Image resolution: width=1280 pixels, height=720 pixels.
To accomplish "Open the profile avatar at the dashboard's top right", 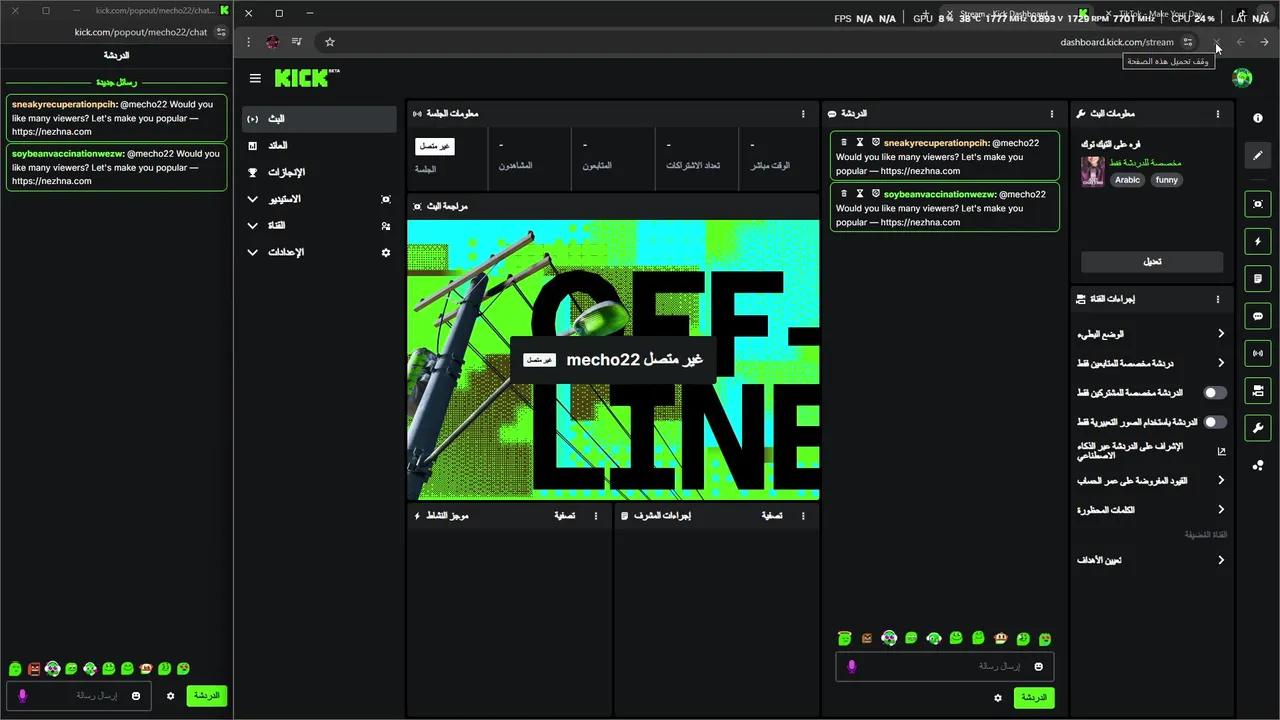I will point(1242,78).
